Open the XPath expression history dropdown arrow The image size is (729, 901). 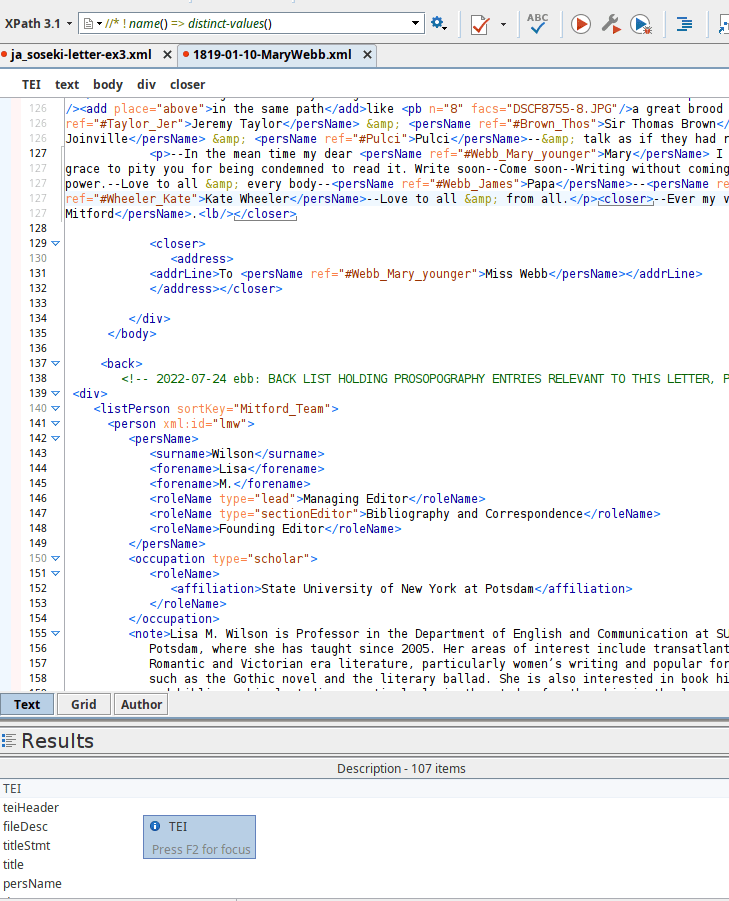(x=415, y=24)
